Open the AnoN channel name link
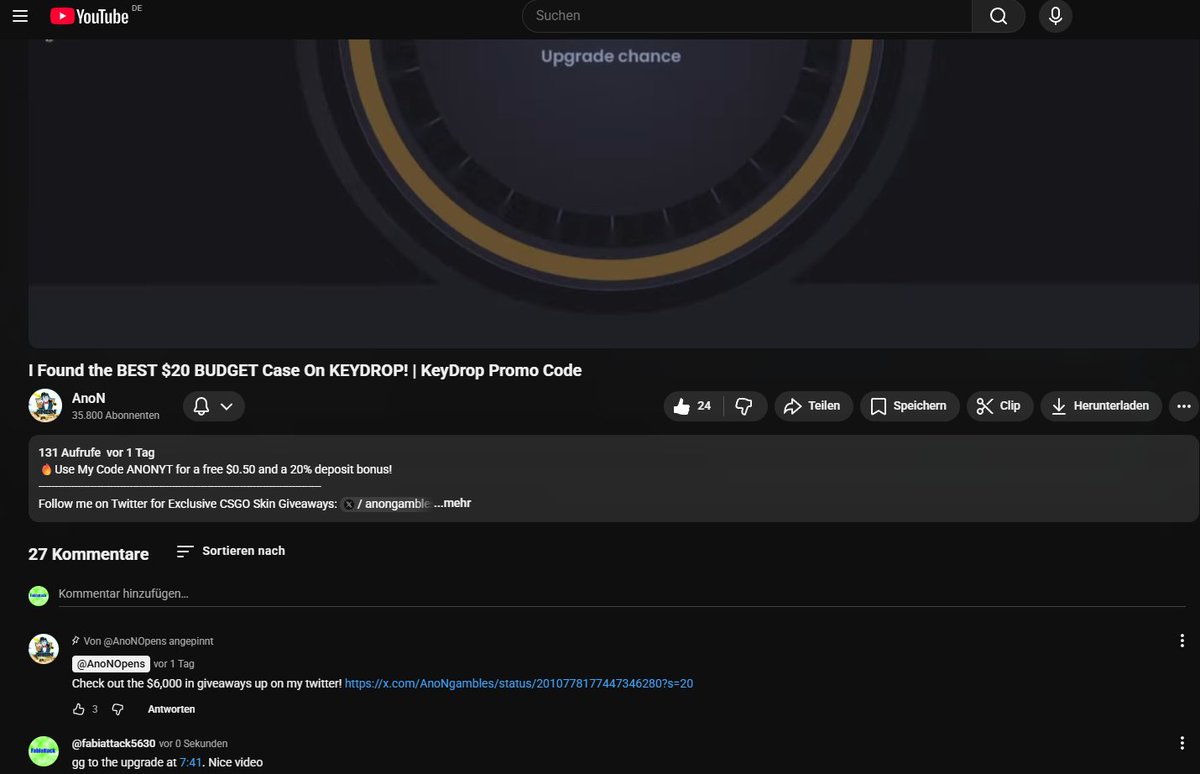Viewport: 1200px width, 774px height. point(88,398)
